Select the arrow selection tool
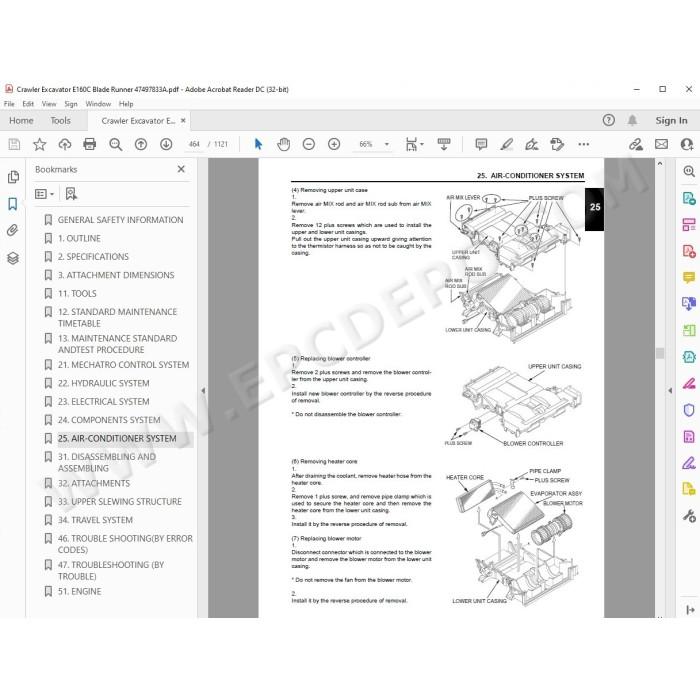 (x=258, y=144)
